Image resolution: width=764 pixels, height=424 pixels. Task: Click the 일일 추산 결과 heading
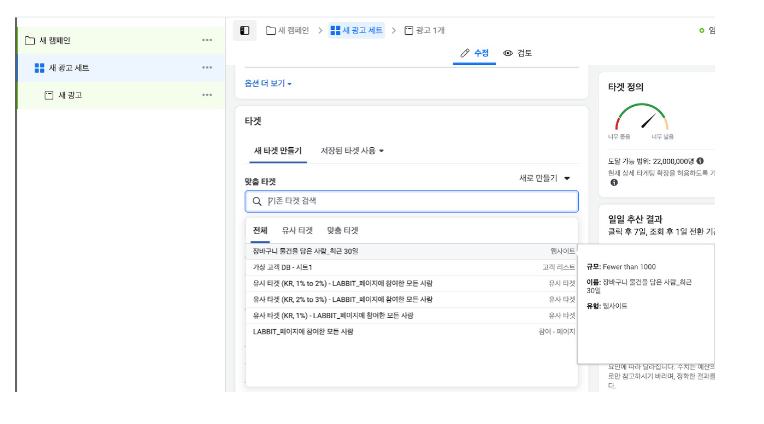coord(635,219)
